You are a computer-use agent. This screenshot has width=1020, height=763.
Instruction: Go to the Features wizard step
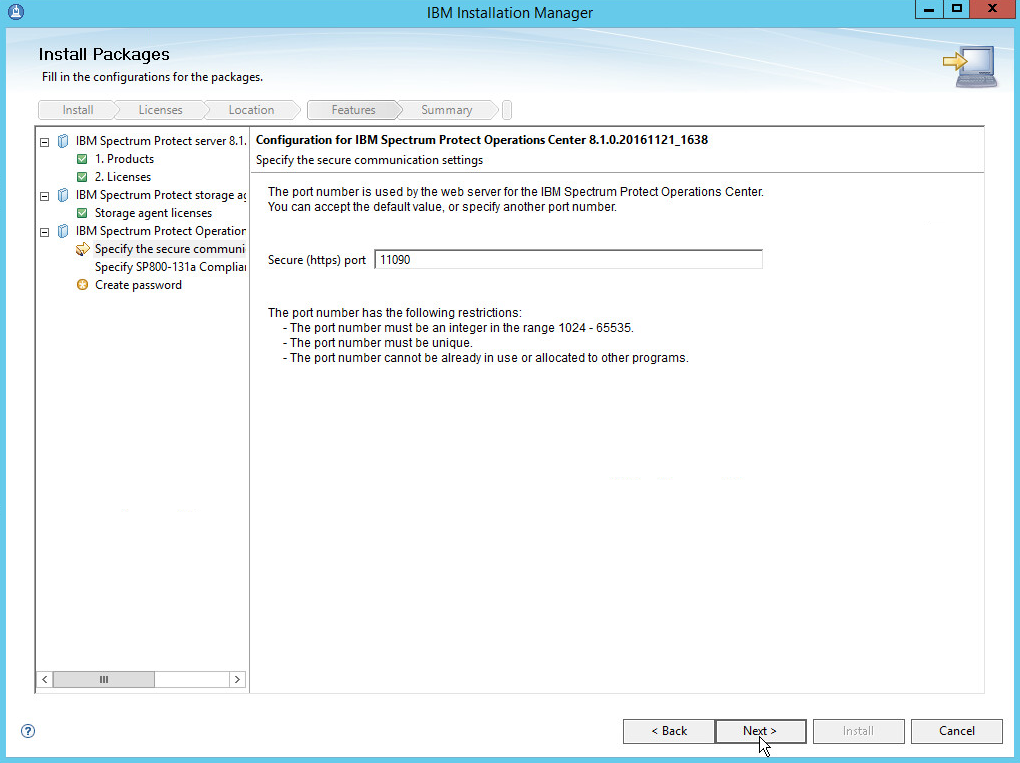pos(353,110)
